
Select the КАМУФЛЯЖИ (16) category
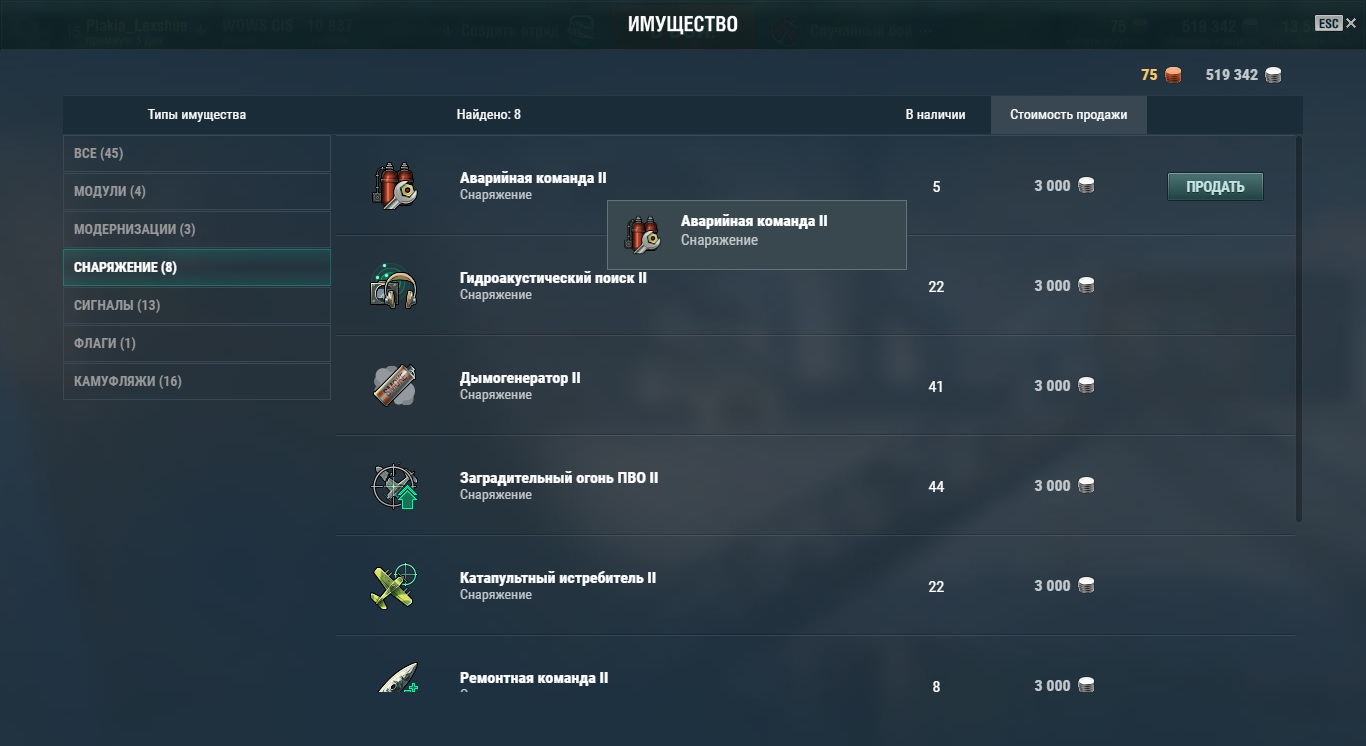197,381
